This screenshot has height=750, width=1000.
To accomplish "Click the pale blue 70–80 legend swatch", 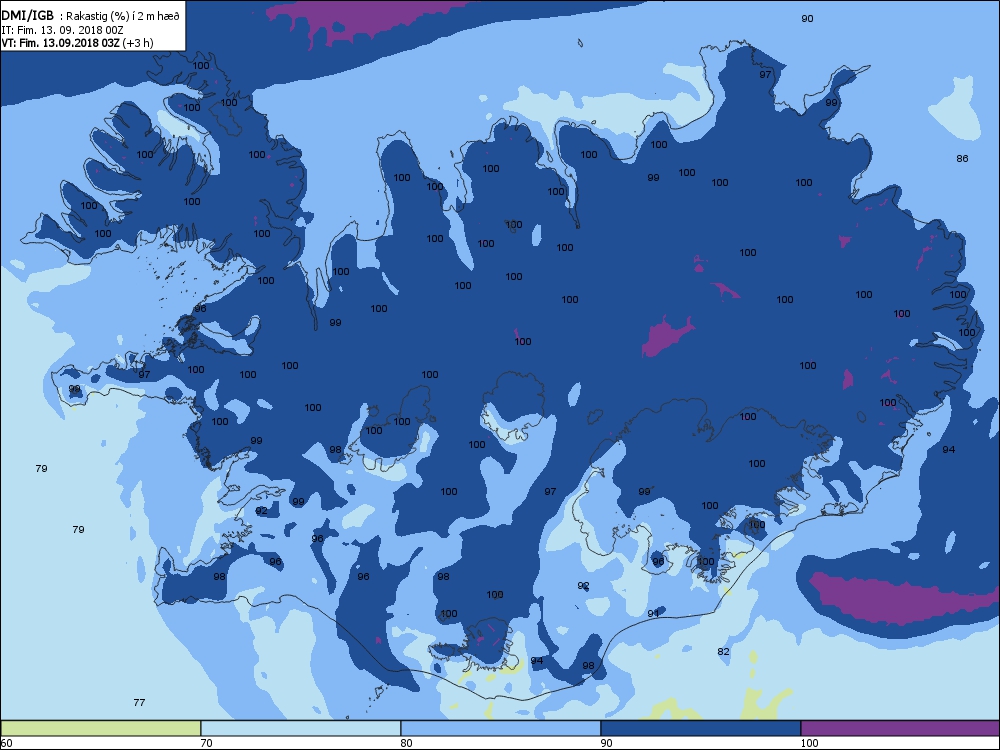I will (300, 728).
